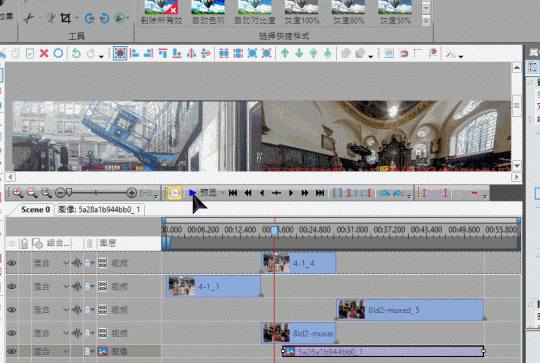The image size is (540, 363).
Task: Open blend mode dropdown of first layer
Action: pos(66,263)
